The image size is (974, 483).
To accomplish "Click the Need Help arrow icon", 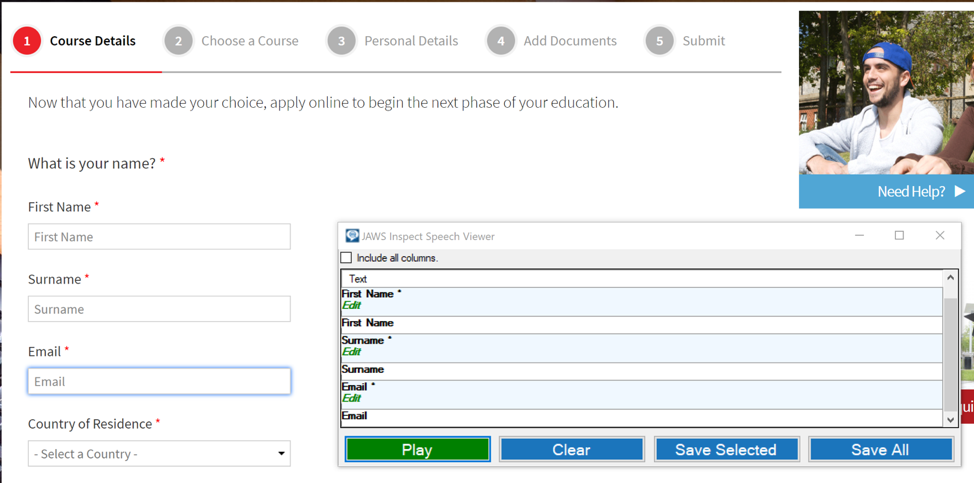I will pyautogui.click(x=959, y=191).
